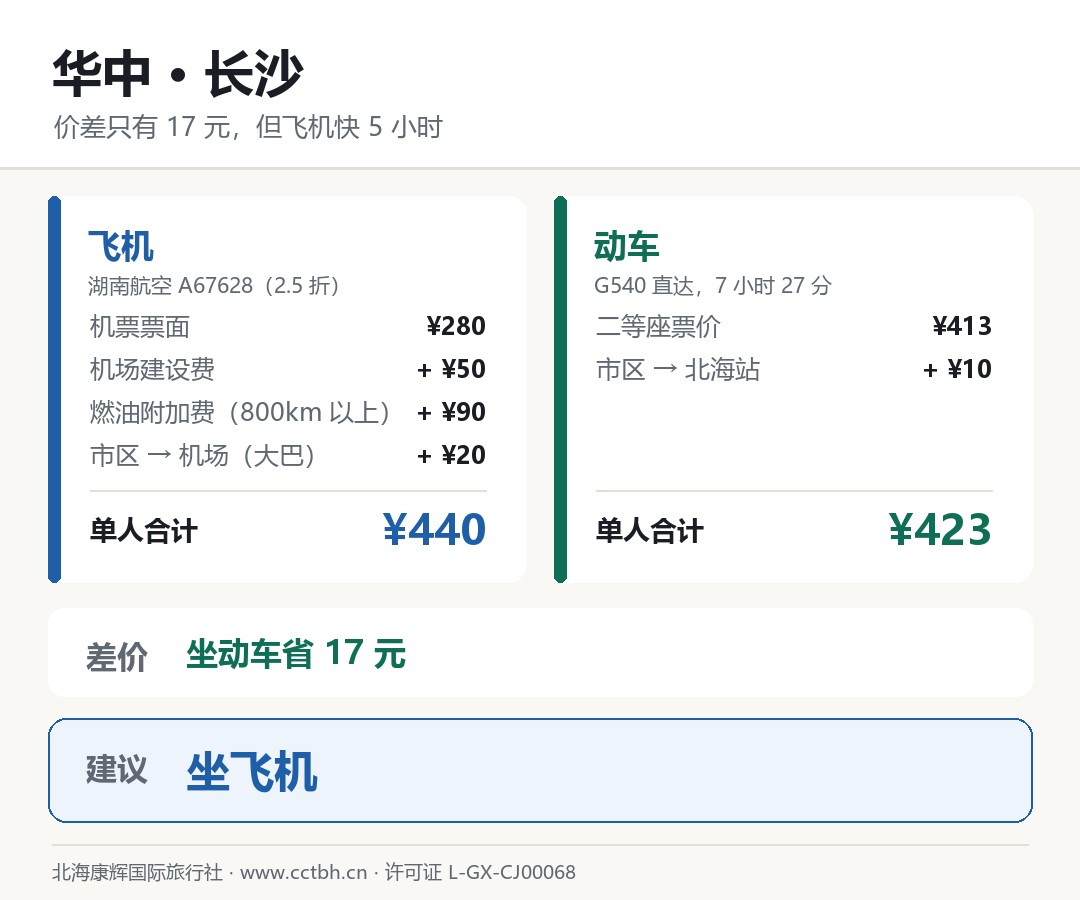
Task: Click train info G540 直达，7 小时 27 分
Action: pyautogui.click(x=713, y=285)
